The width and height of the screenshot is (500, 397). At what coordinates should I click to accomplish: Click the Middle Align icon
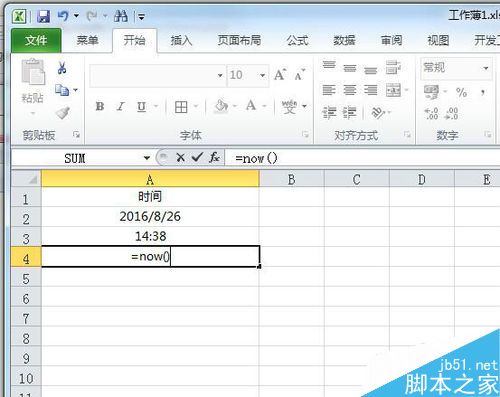(350, 68)
